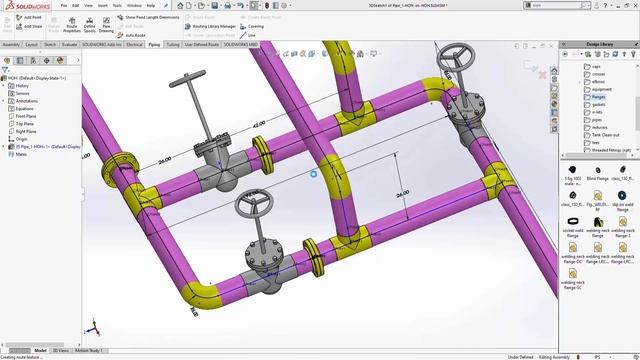This screenshot has width=640, height=360.
Task: Expand the Pipe_1-MOH route component
Action: tap(4, 147)
